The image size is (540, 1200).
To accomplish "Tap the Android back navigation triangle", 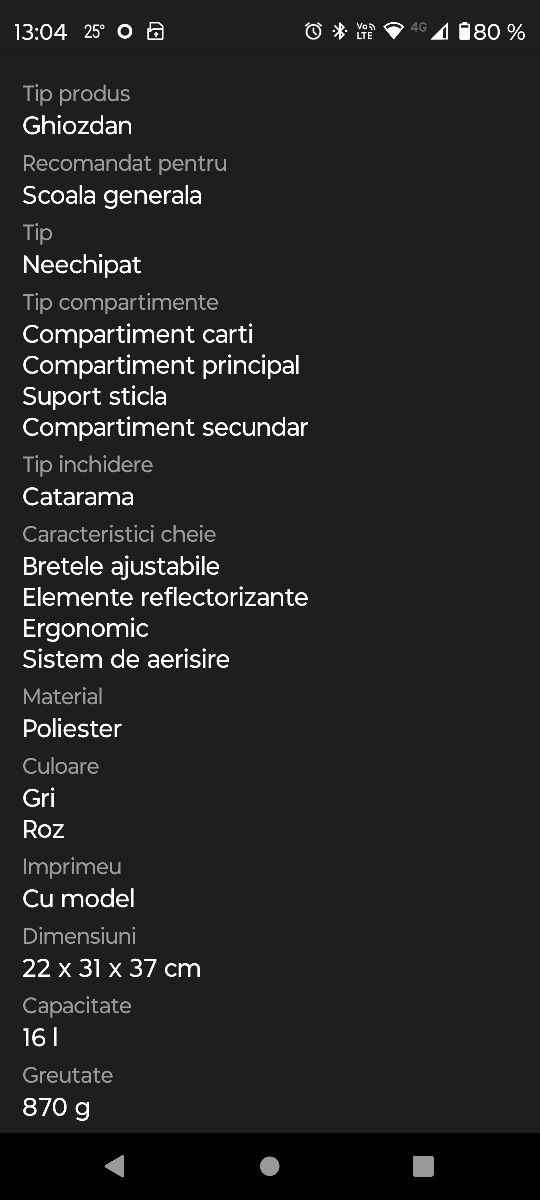I will pyautogui.click(x=115, y=1165).
